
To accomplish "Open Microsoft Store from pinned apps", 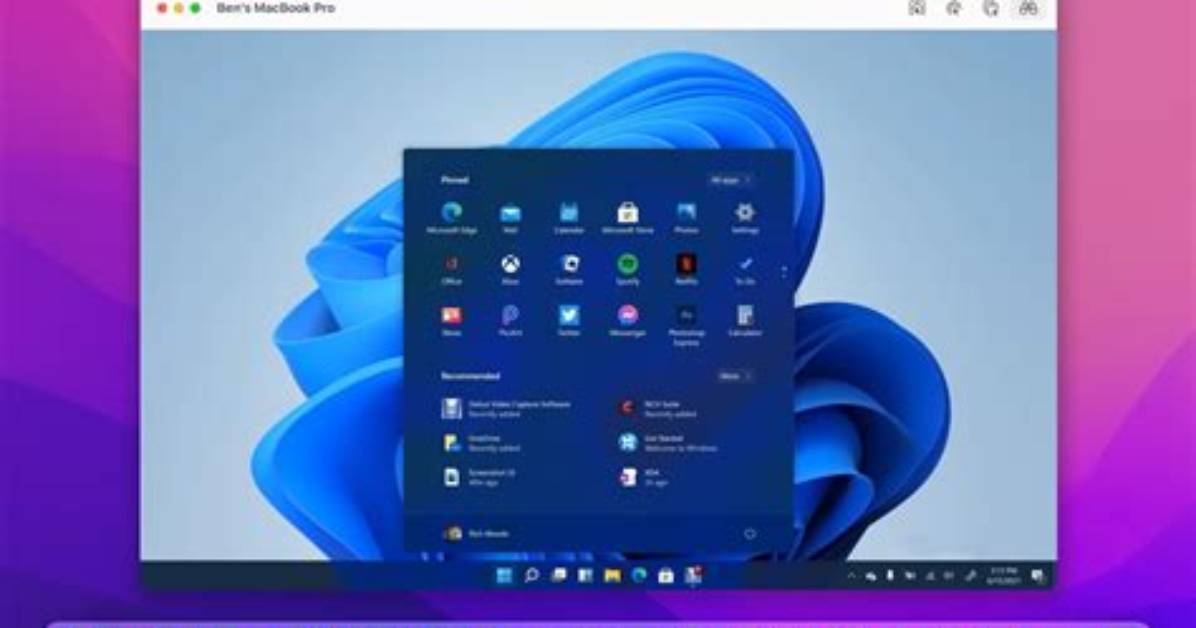I will tap(628, 217).
